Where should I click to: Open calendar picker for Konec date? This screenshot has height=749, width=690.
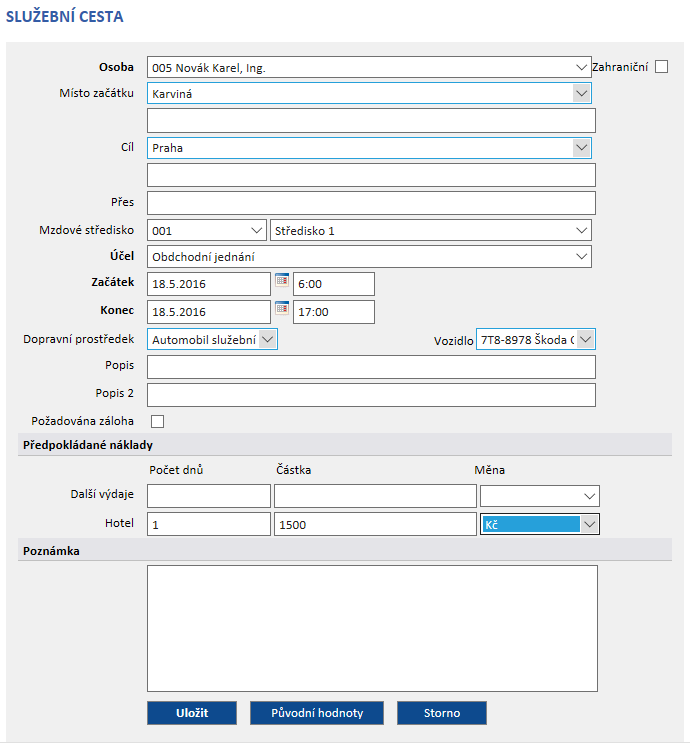[x=282, y=308]
